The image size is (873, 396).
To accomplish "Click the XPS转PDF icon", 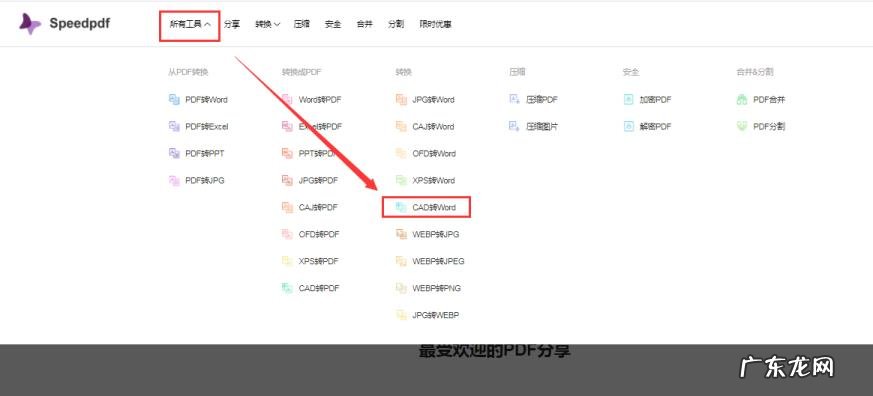I will coord(287,261).
